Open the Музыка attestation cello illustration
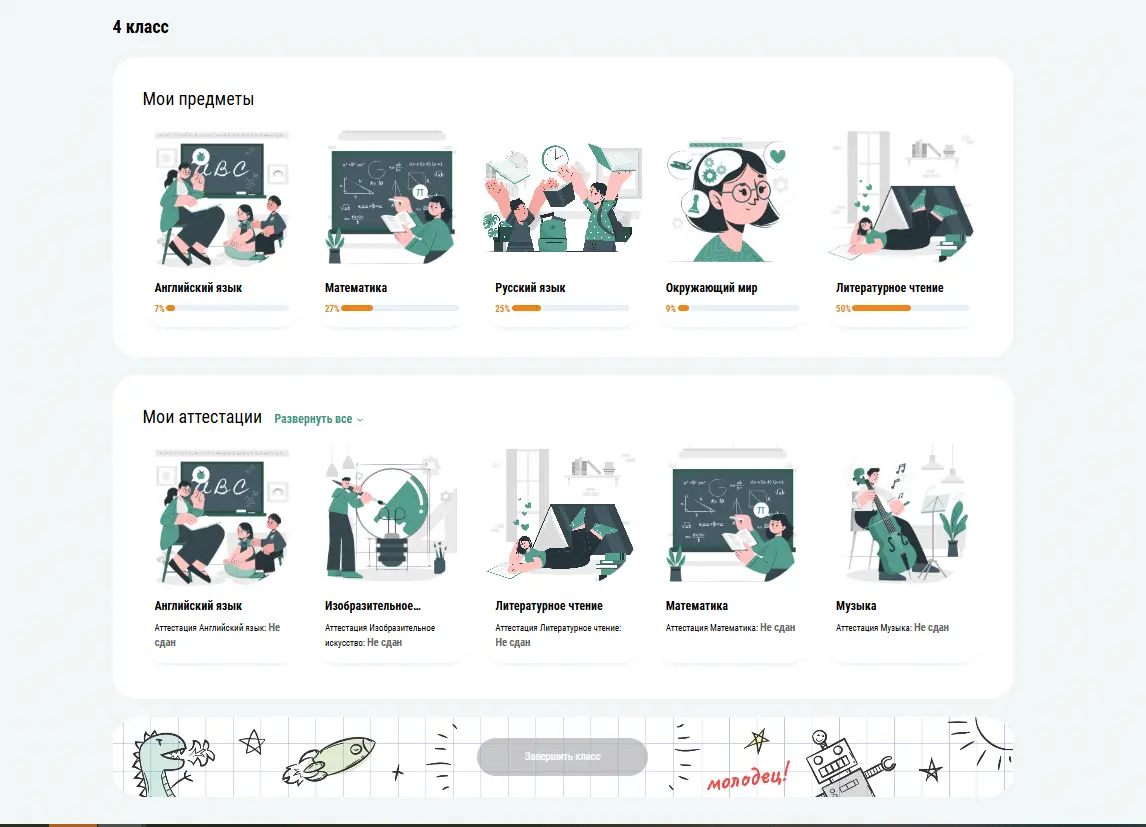The width and height of the screenshot is (1146, 827). (x=903, y=517)
